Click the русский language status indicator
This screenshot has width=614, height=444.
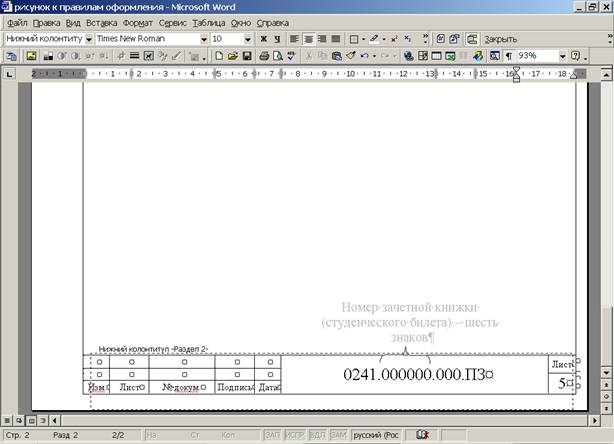click(376, 435)
